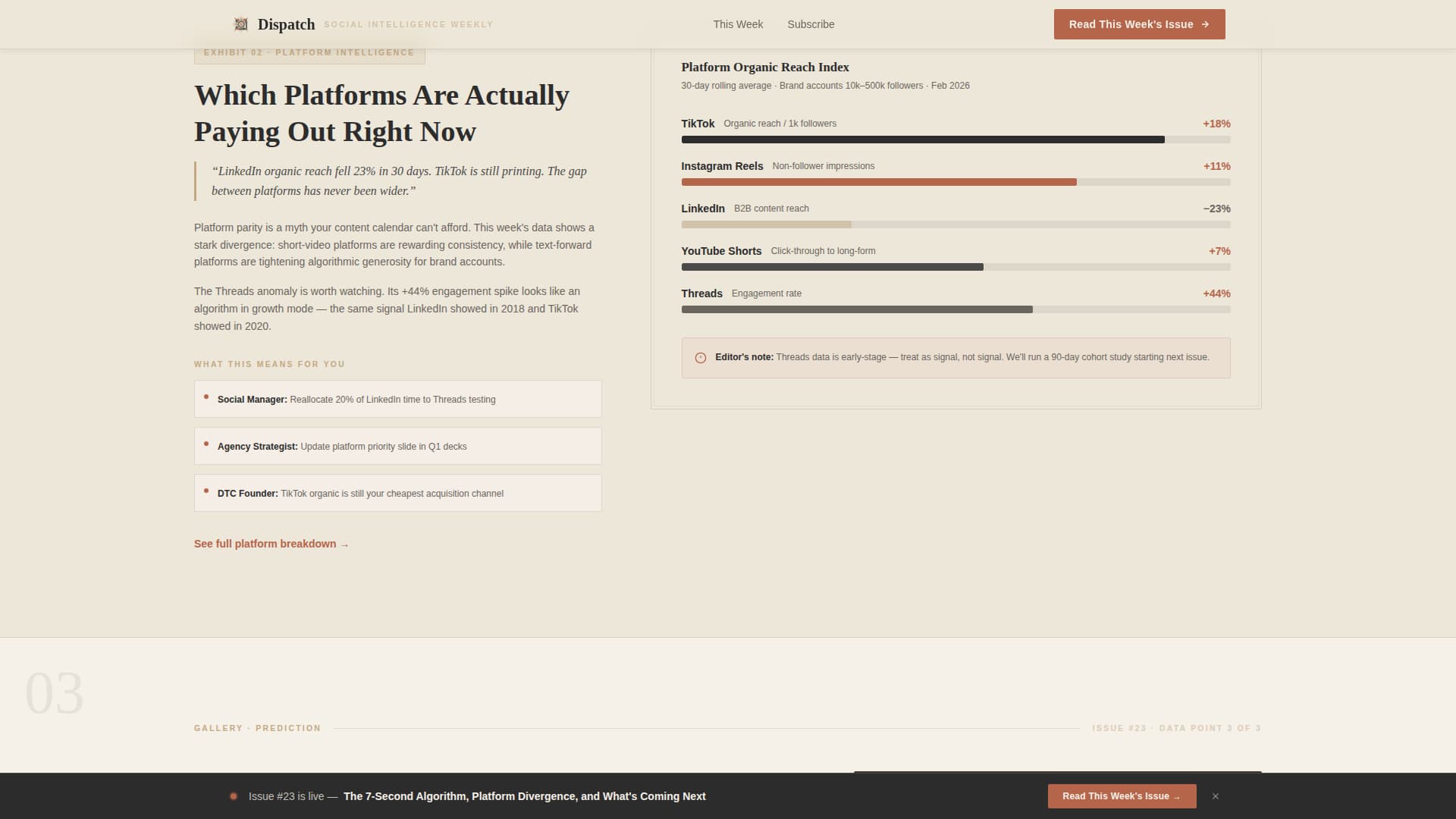Click the Social Intelligence Weekly tagline

click(409, 24)
